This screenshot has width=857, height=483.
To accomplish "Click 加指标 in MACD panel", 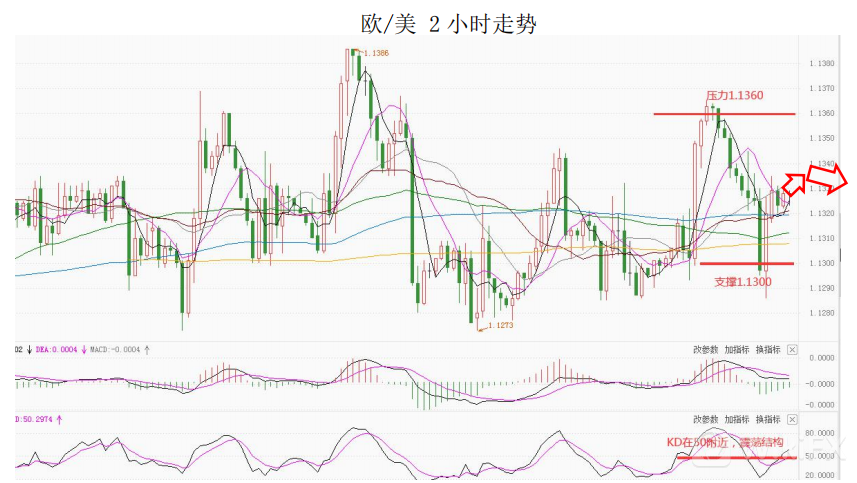I will tap(737, 350).
